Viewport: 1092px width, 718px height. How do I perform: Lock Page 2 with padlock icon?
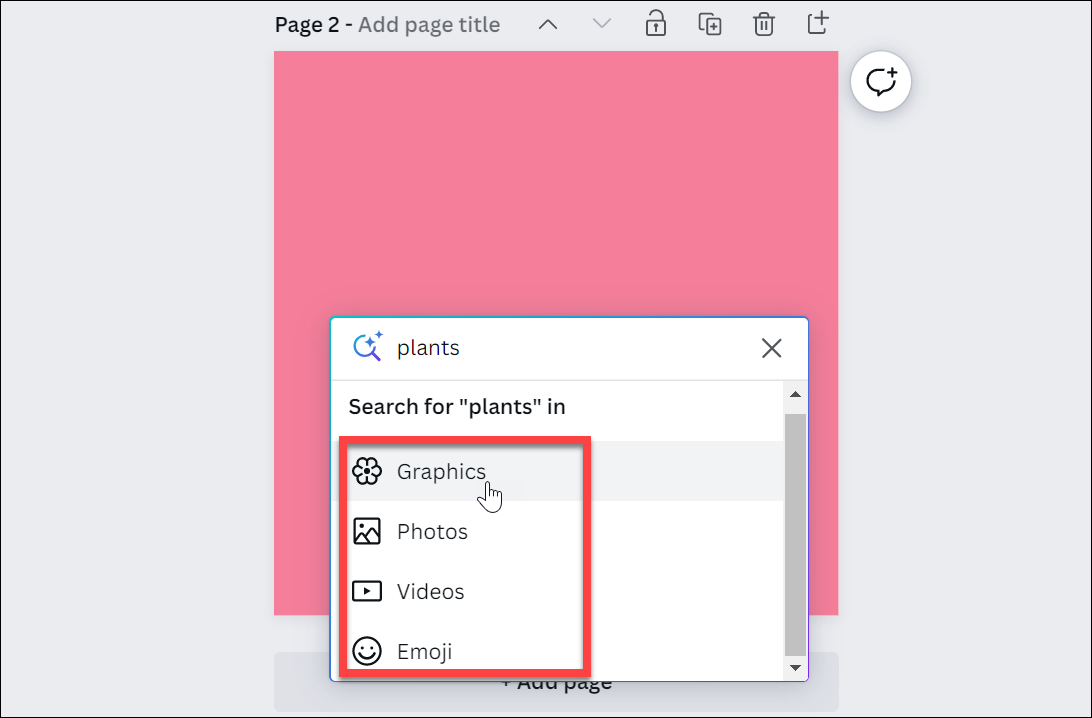point(655,25)
